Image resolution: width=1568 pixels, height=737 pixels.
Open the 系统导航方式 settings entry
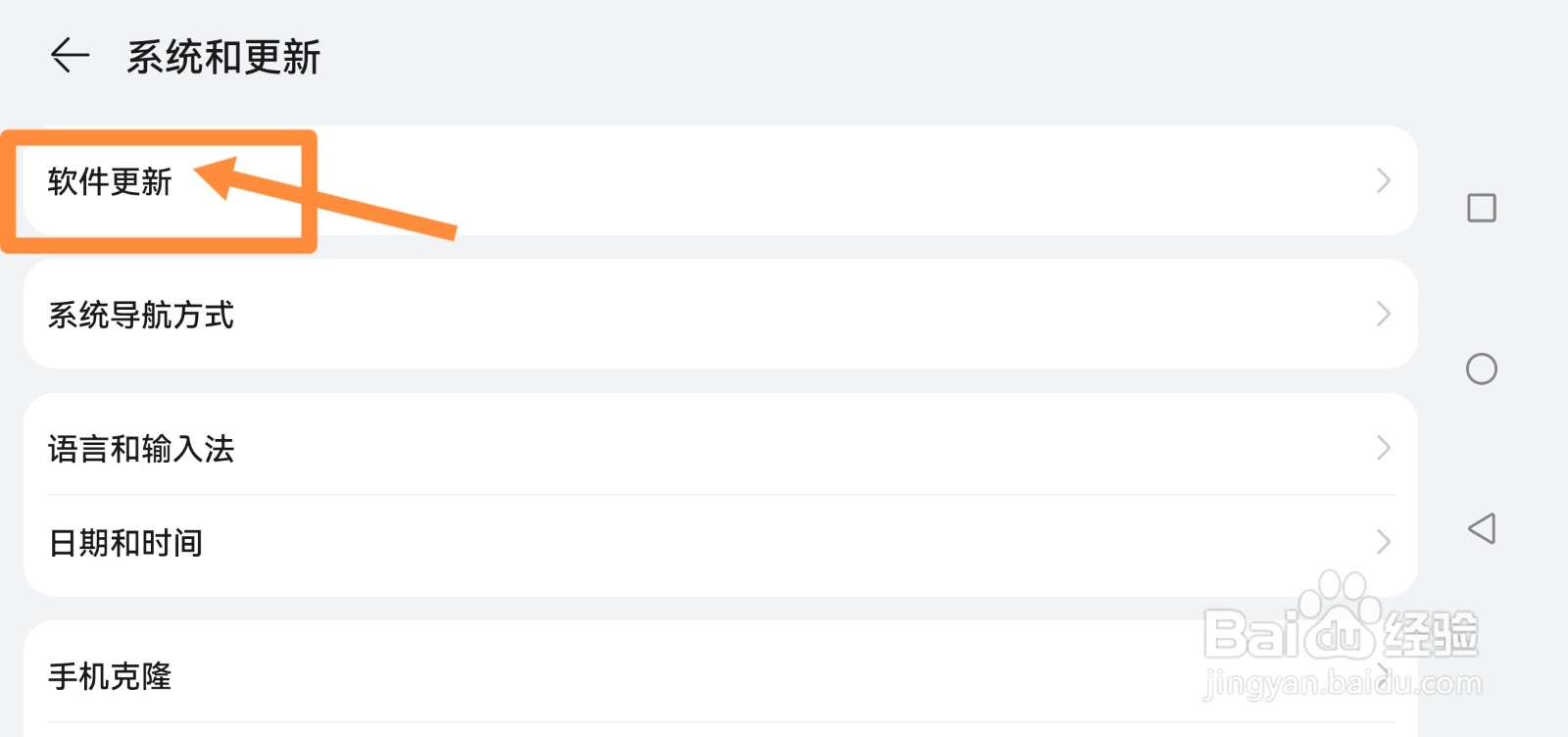point(720,314)
